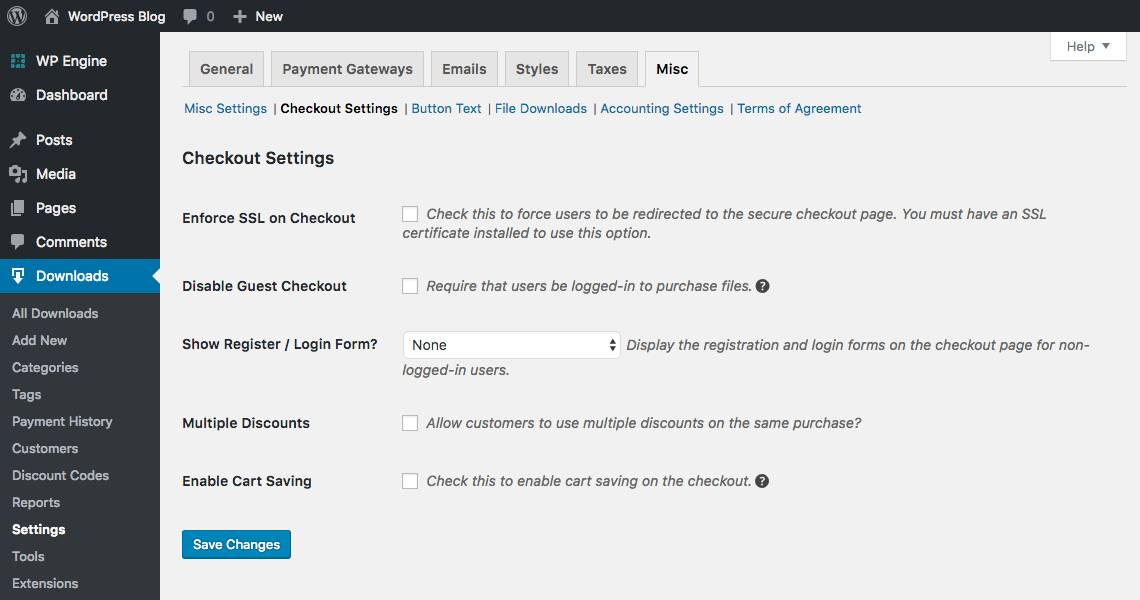Open the Button Text section link
This screenshot has width=1140, height=600.
coord(446,108)
